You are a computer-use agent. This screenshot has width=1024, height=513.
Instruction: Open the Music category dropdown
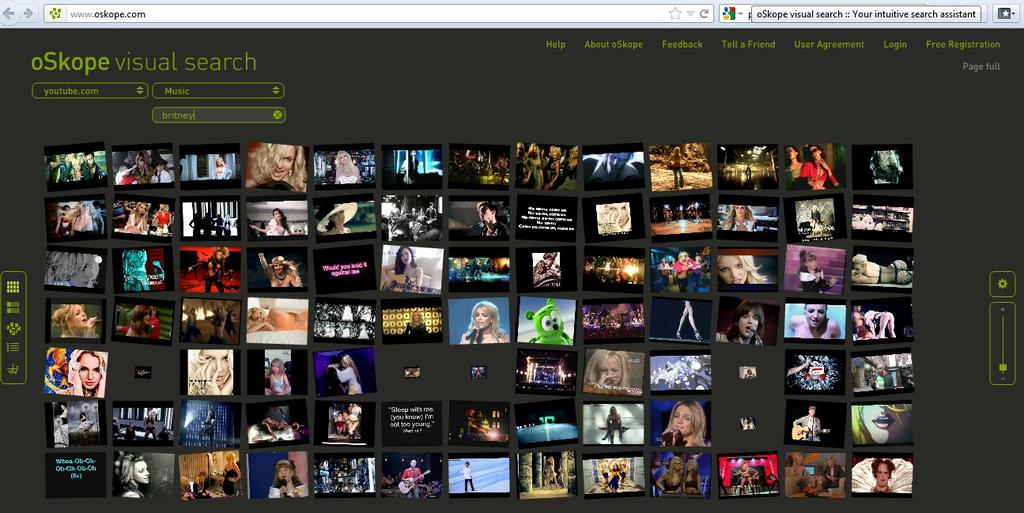(218, 91)
